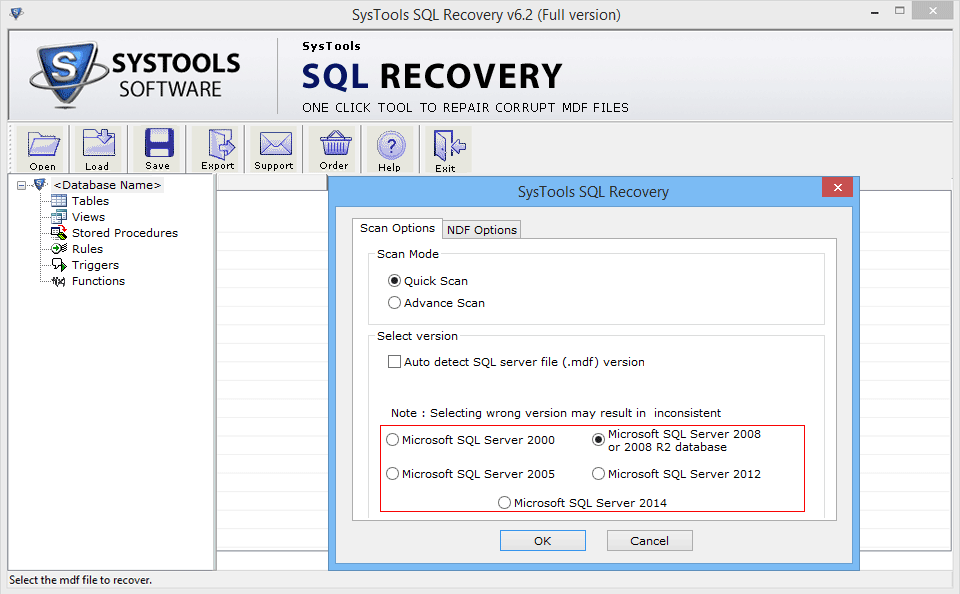Click the Export toolbar icon
960x594 pixels.
(x=220, y=143)
